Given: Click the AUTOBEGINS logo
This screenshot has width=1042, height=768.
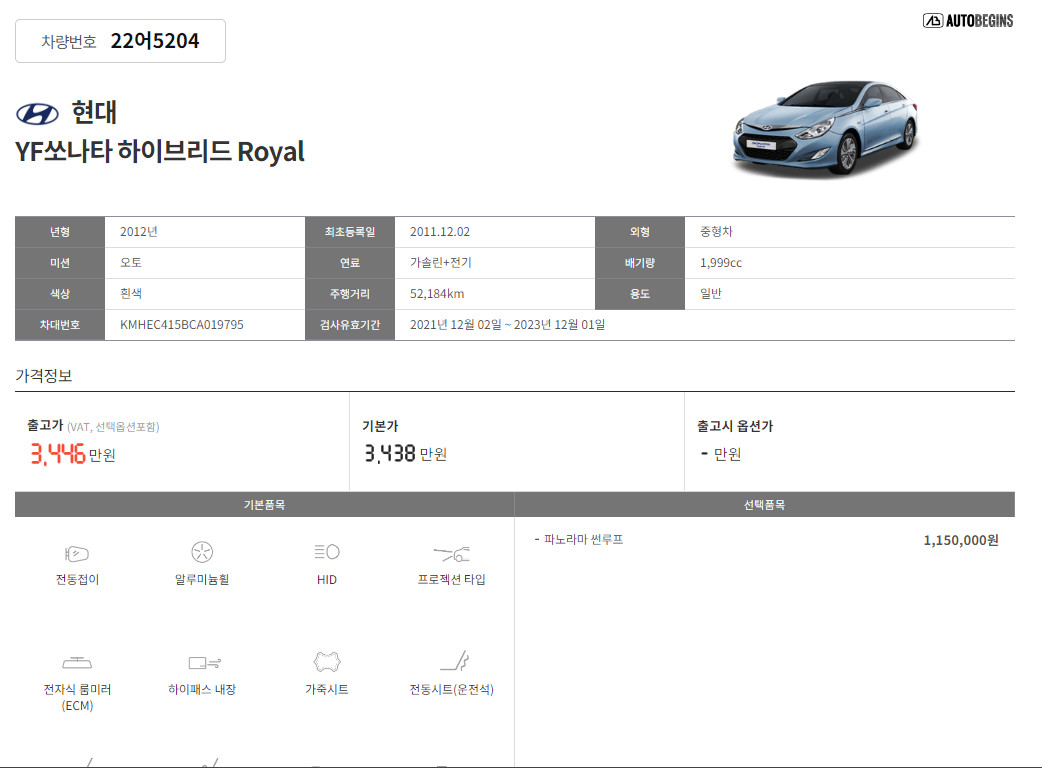Looking at the screenshot, I should pos(968,21).
